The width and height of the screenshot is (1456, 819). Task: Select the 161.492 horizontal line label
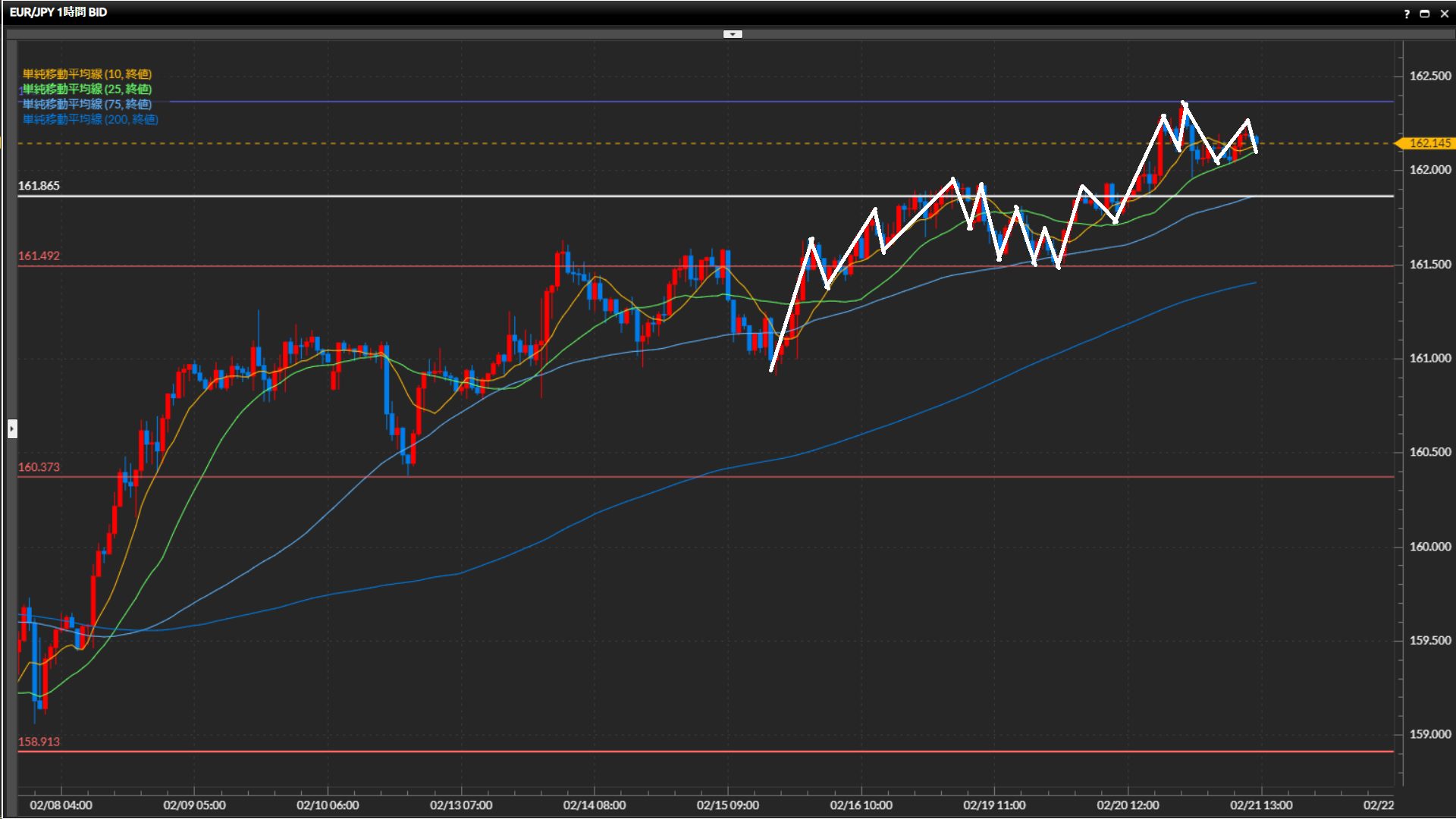[39, 256]
